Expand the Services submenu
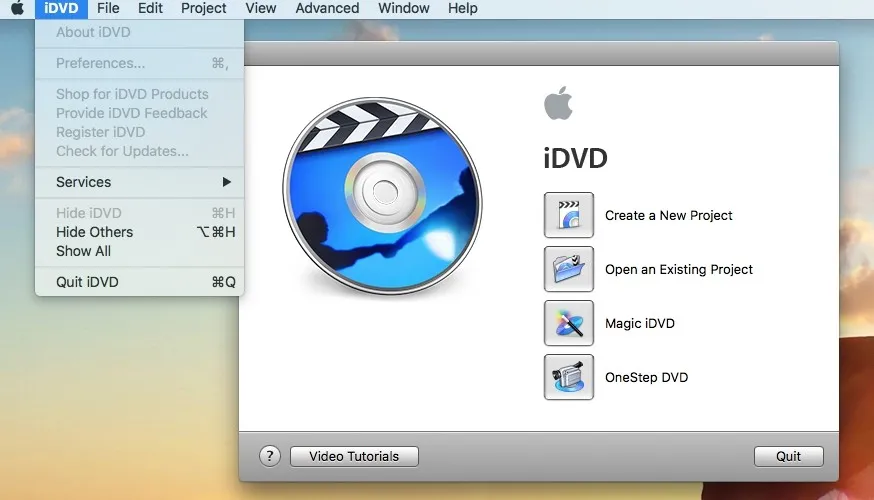 [x=139, y=182]
